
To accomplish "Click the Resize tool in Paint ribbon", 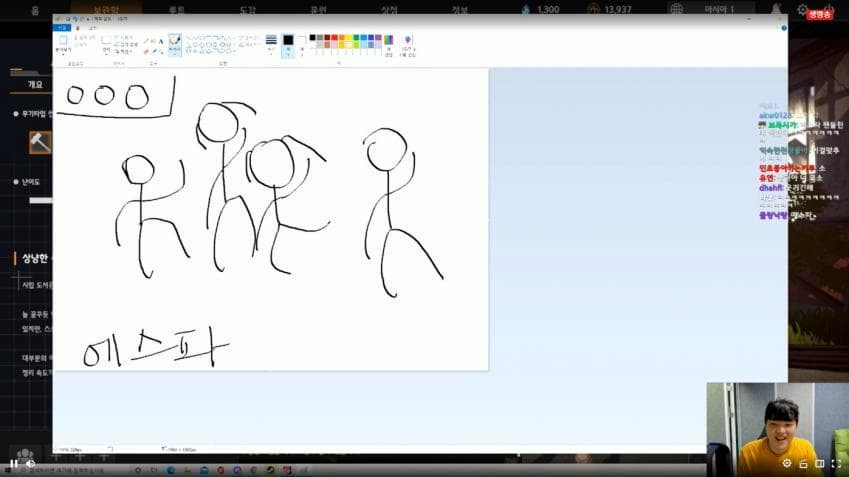I will (125, 44).
